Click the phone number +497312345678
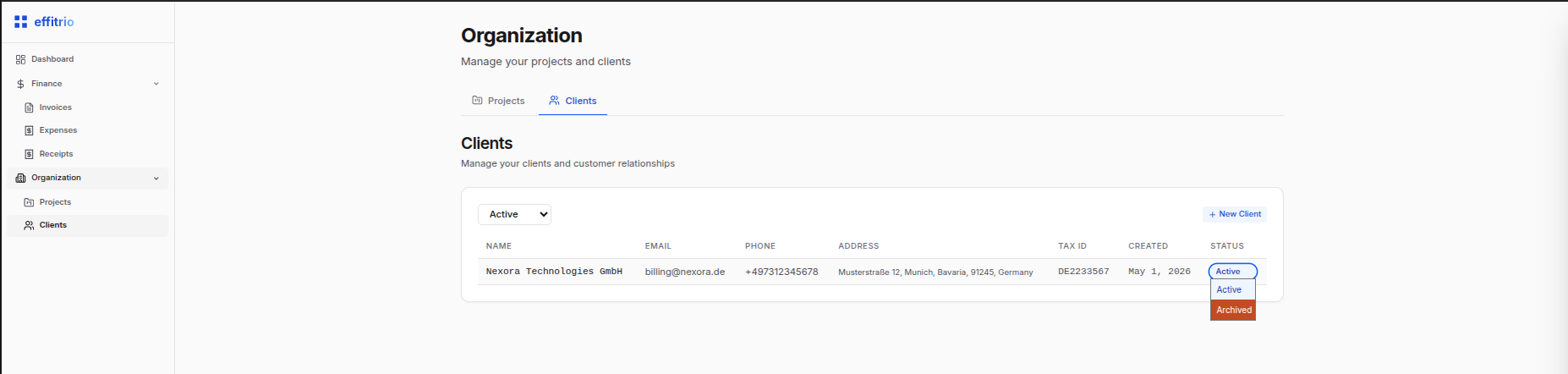Screen dimensions: 1568x374 (x=781, y=272)
